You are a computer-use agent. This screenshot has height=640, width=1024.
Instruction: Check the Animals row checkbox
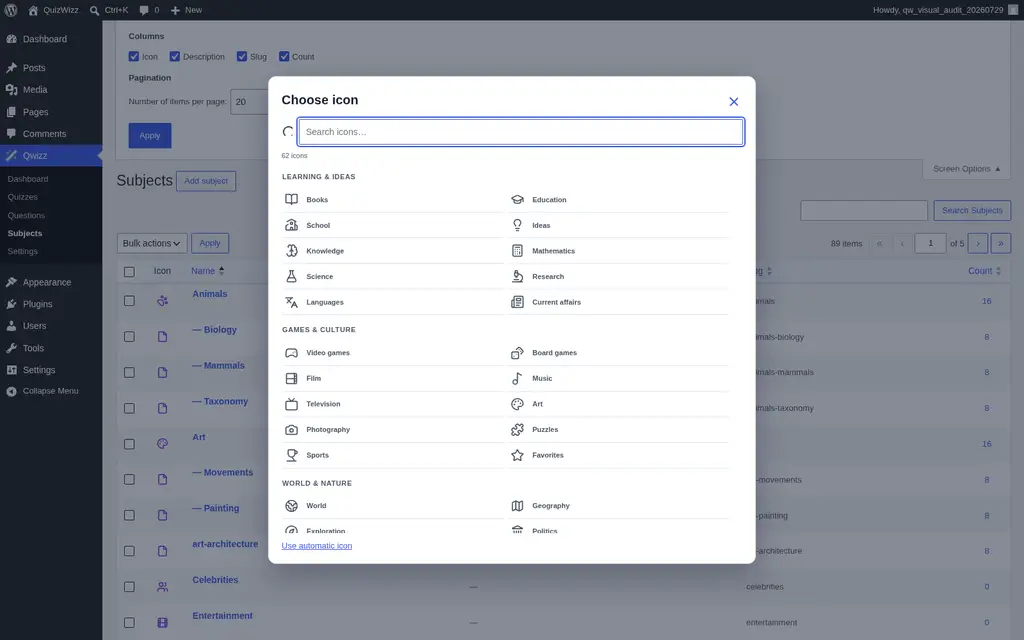pyautogui.click(x=129, y=301)
